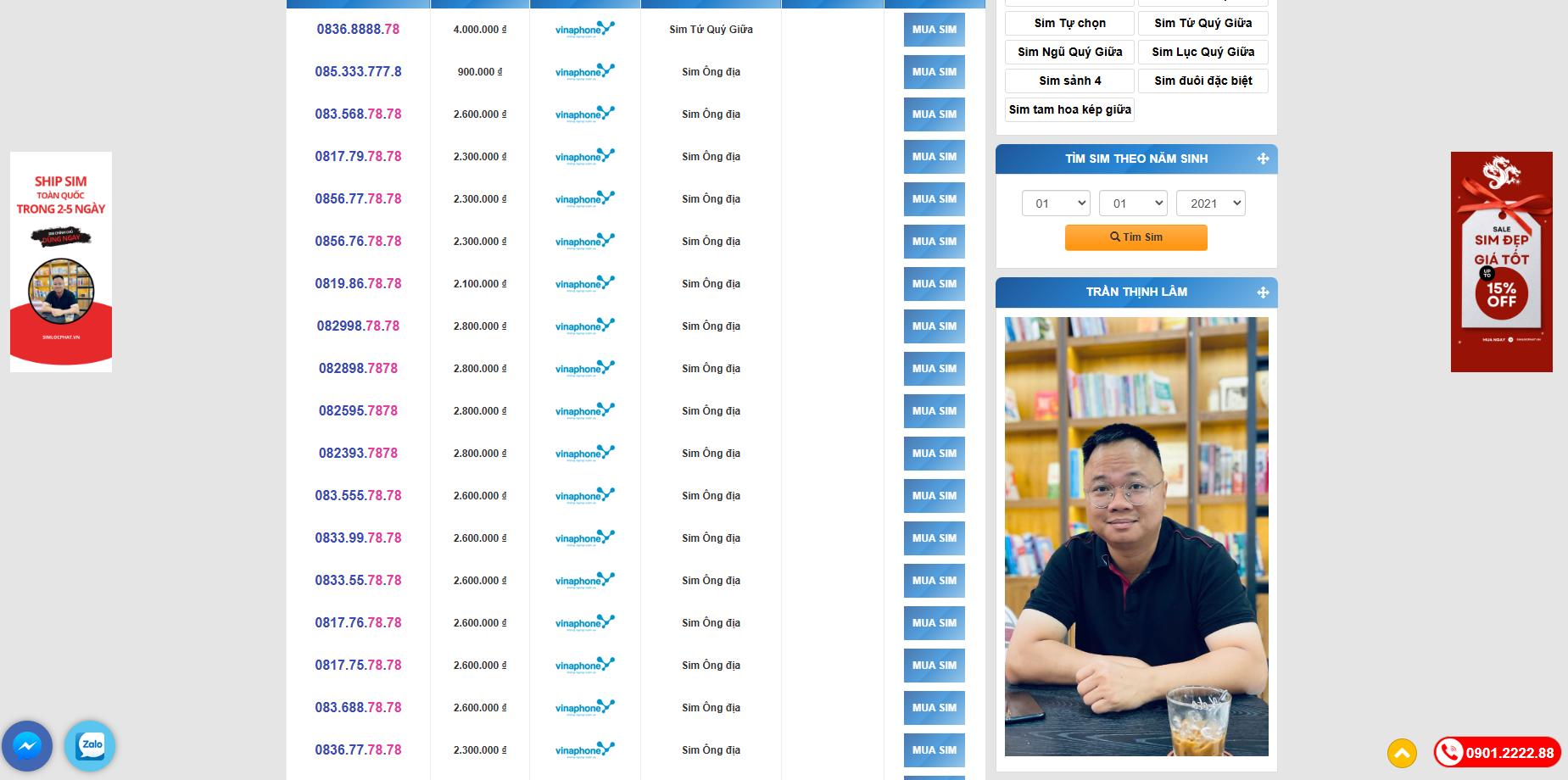Open the day dropdown showing 01

pos(1056,203)
